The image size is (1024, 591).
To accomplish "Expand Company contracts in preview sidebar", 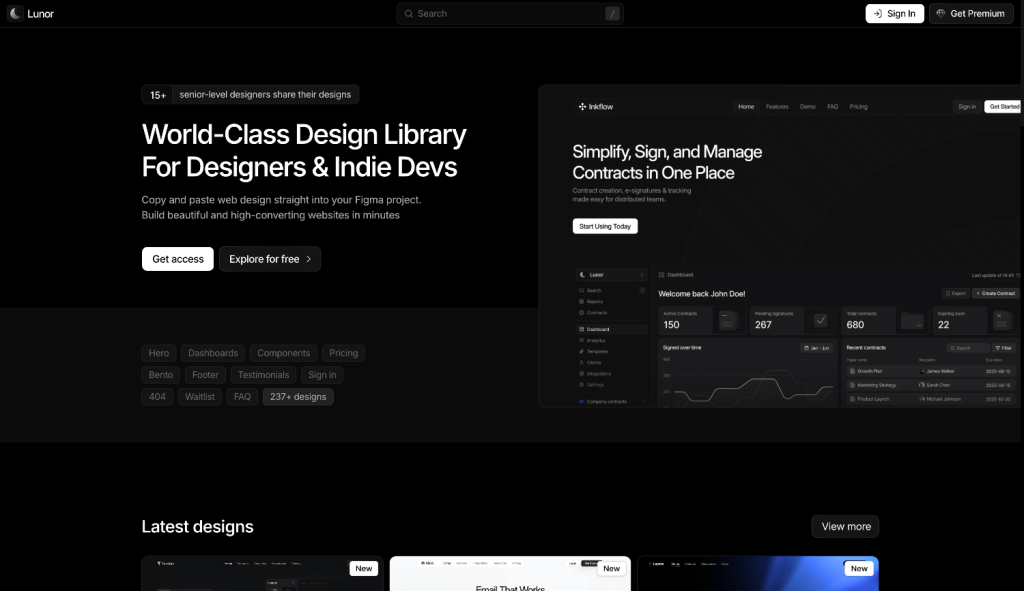I will point(612,402).
